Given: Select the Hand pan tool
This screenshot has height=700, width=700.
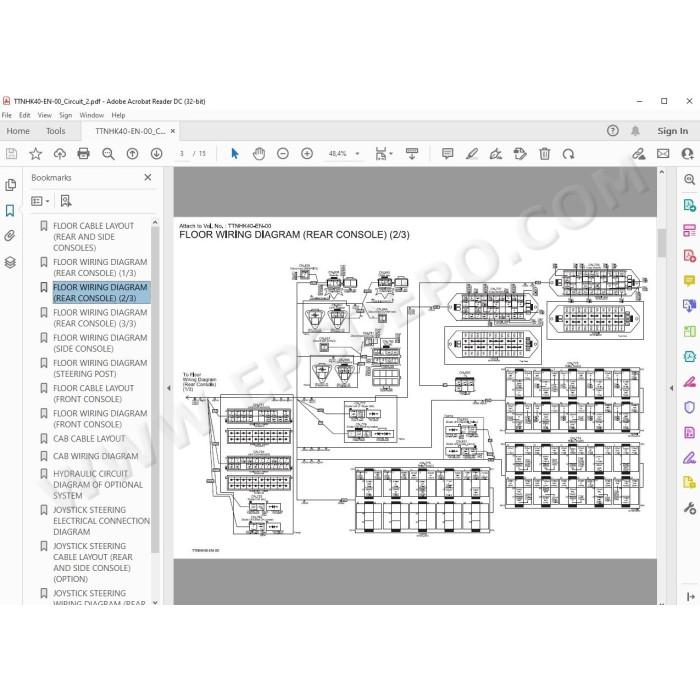Looking at the screenshot, I should (x=259, y=154).
